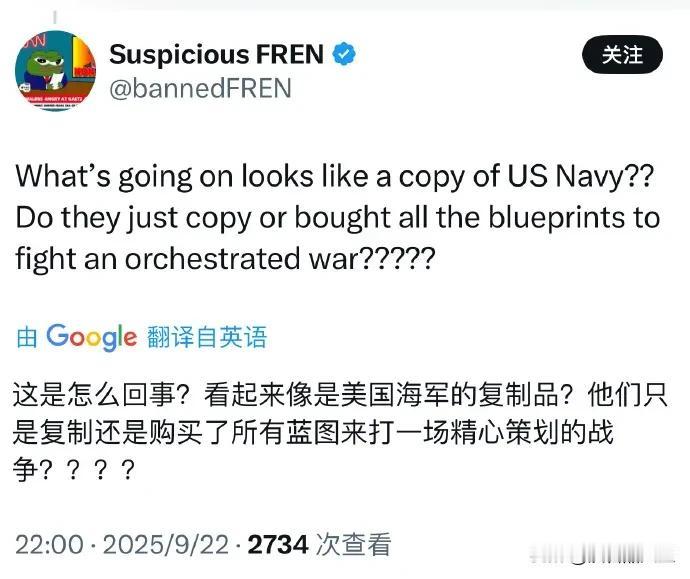This screenshot has height=579, width=690.
Task: Click the 翻译自英语 translation label
Action: (207, 337)
